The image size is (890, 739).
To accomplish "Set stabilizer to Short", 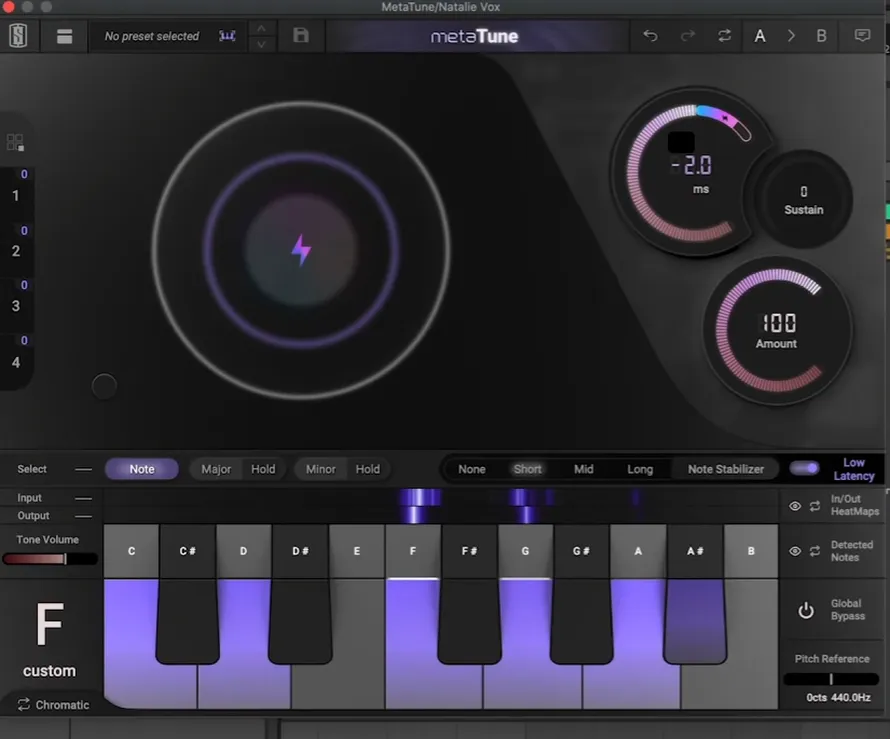I will (x=527, y=469).
